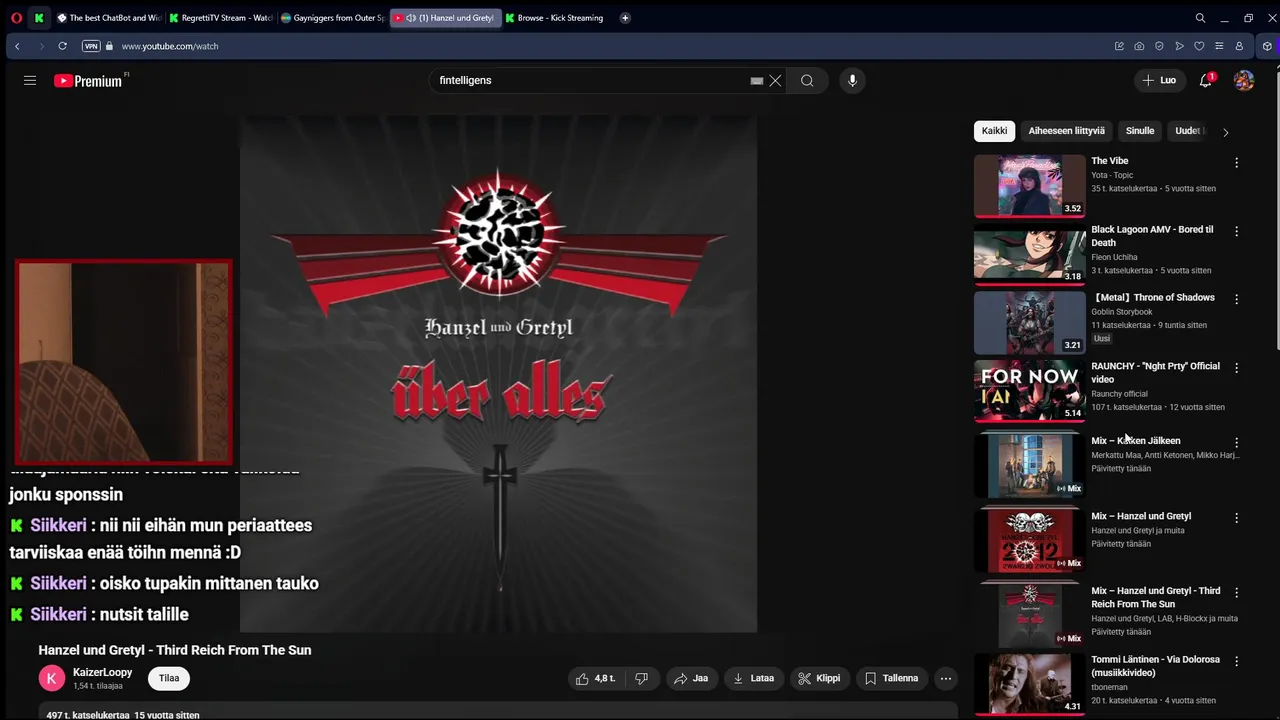Open a new tab with plus button
Image resolution: width=1280 pixels, height=720 pixels.
point(625,18)
